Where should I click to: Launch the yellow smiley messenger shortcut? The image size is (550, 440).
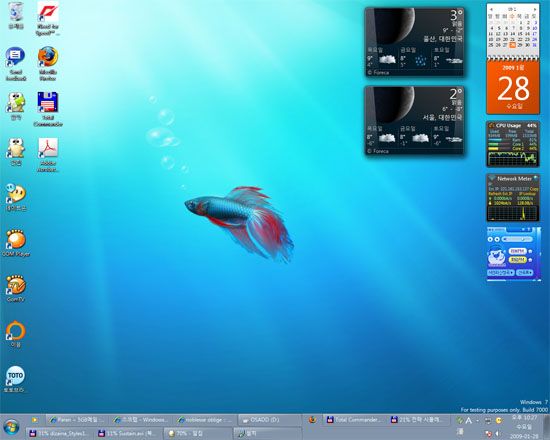pos(16,197)
